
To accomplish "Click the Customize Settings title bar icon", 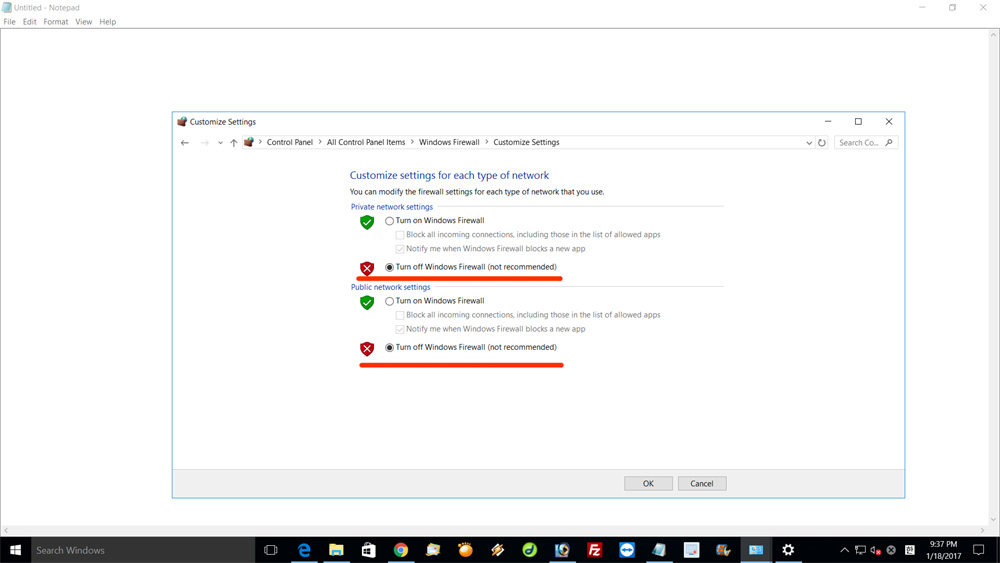I will tap(182, 122).
